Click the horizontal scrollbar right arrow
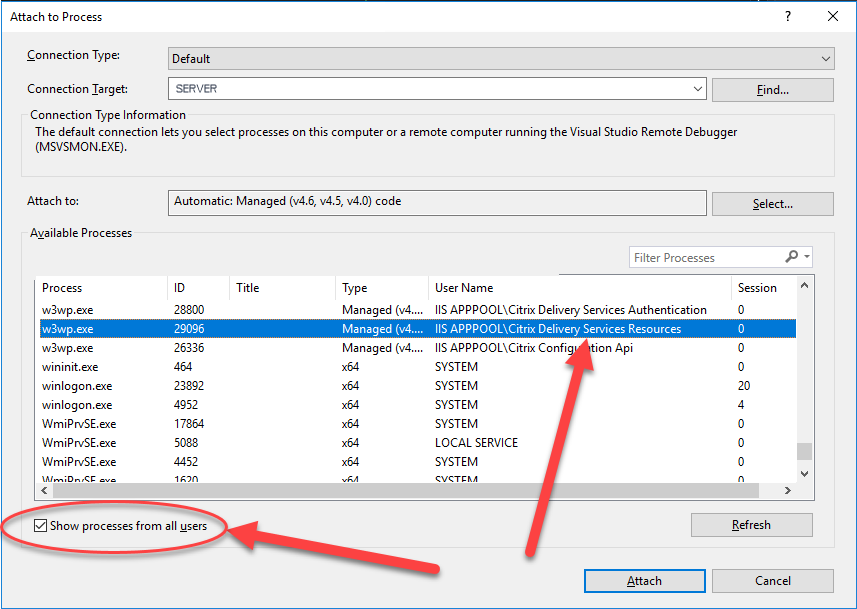Image resolution: width=857 pixels, height=609 pixels. point(788,490)
